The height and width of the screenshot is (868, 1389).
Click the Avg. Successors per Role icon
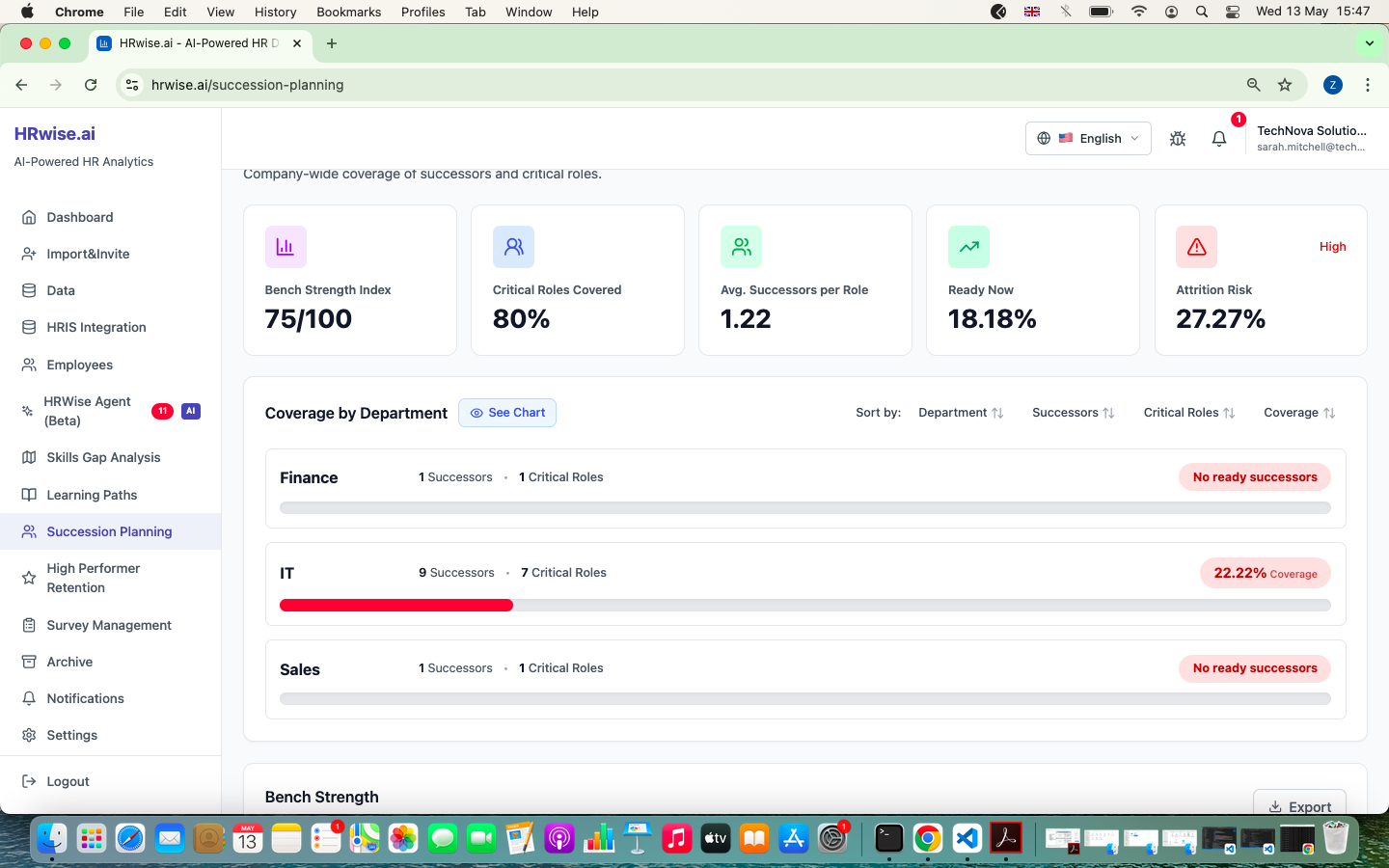[x=741, y=247]
